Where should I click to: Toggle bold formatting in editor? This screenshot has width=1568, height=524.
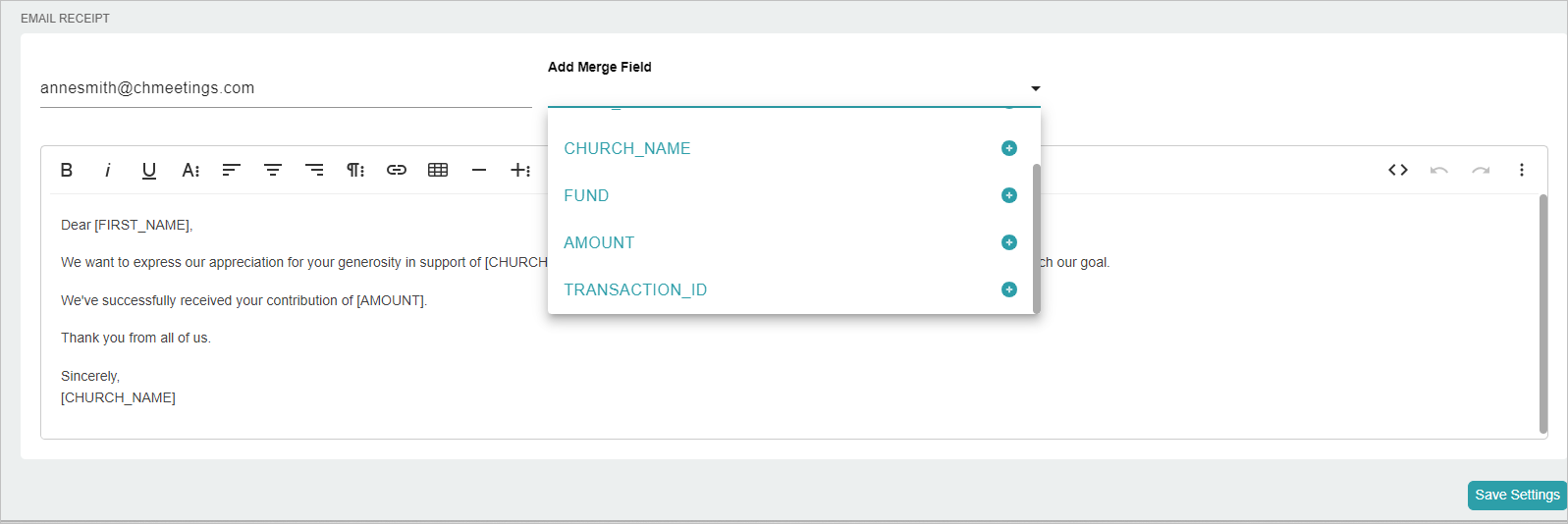[67, 170]
